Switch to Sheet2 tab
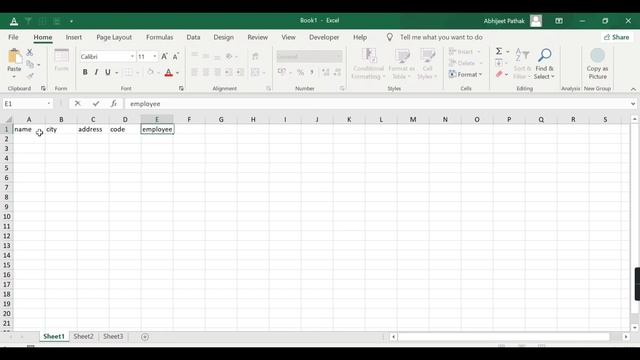 pos(84,336)
